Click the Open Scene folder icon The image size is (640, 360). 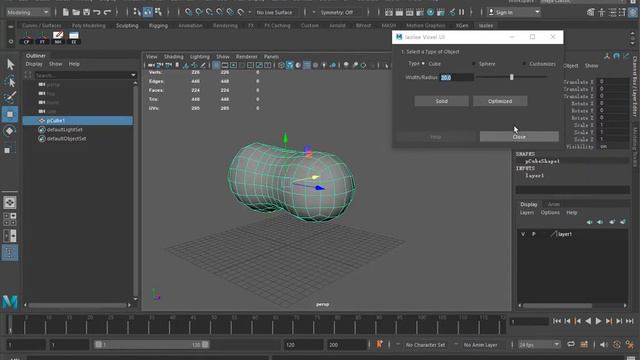click(76, 12)
